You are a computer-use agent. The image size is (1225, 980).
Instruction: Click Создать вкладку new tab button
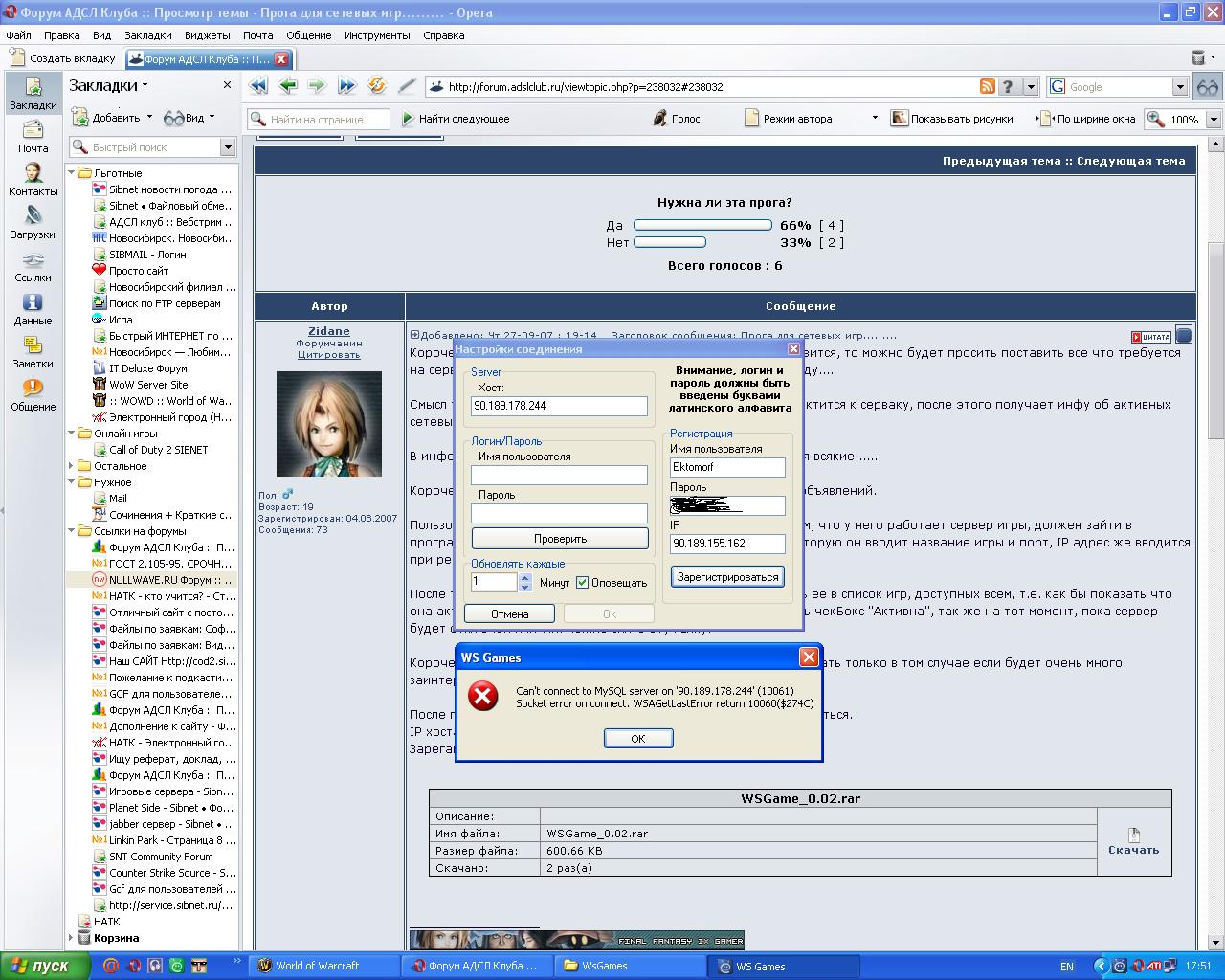pos(63,58)
